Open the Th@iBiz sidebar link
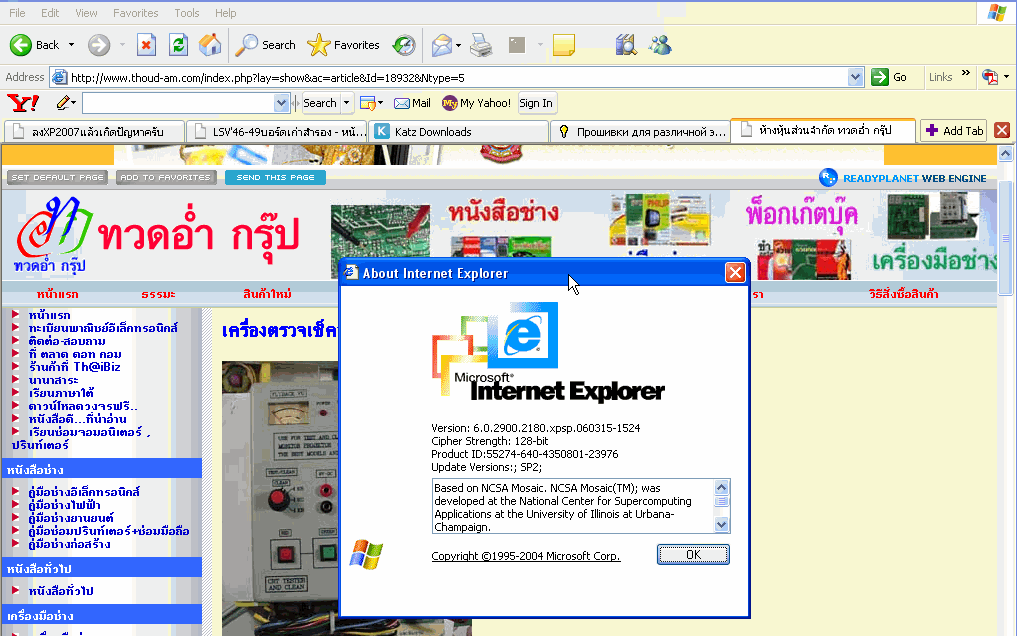 tap(75, 367)
